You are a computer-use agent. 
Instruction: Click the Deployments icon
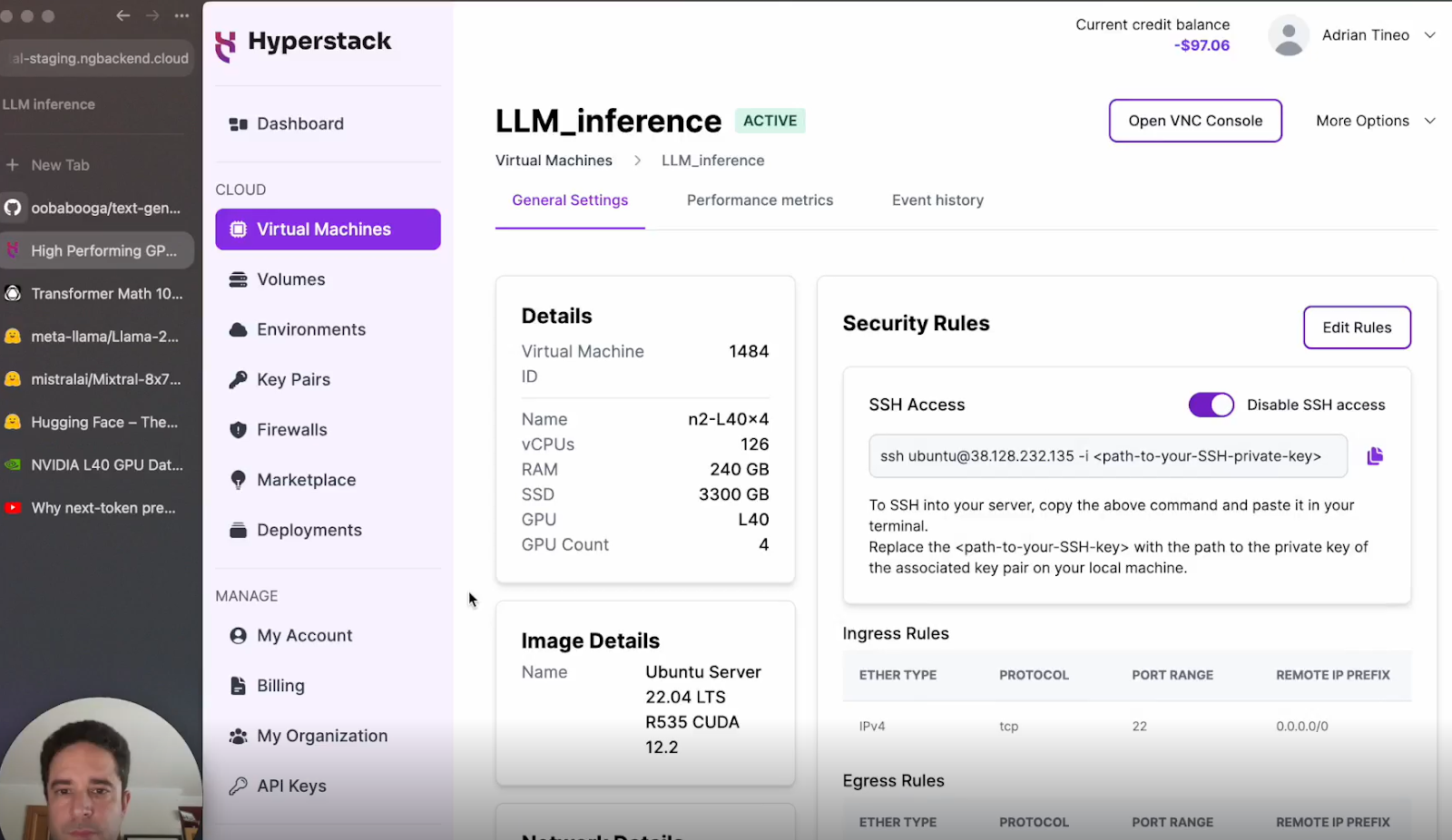(x=238, y=530)
